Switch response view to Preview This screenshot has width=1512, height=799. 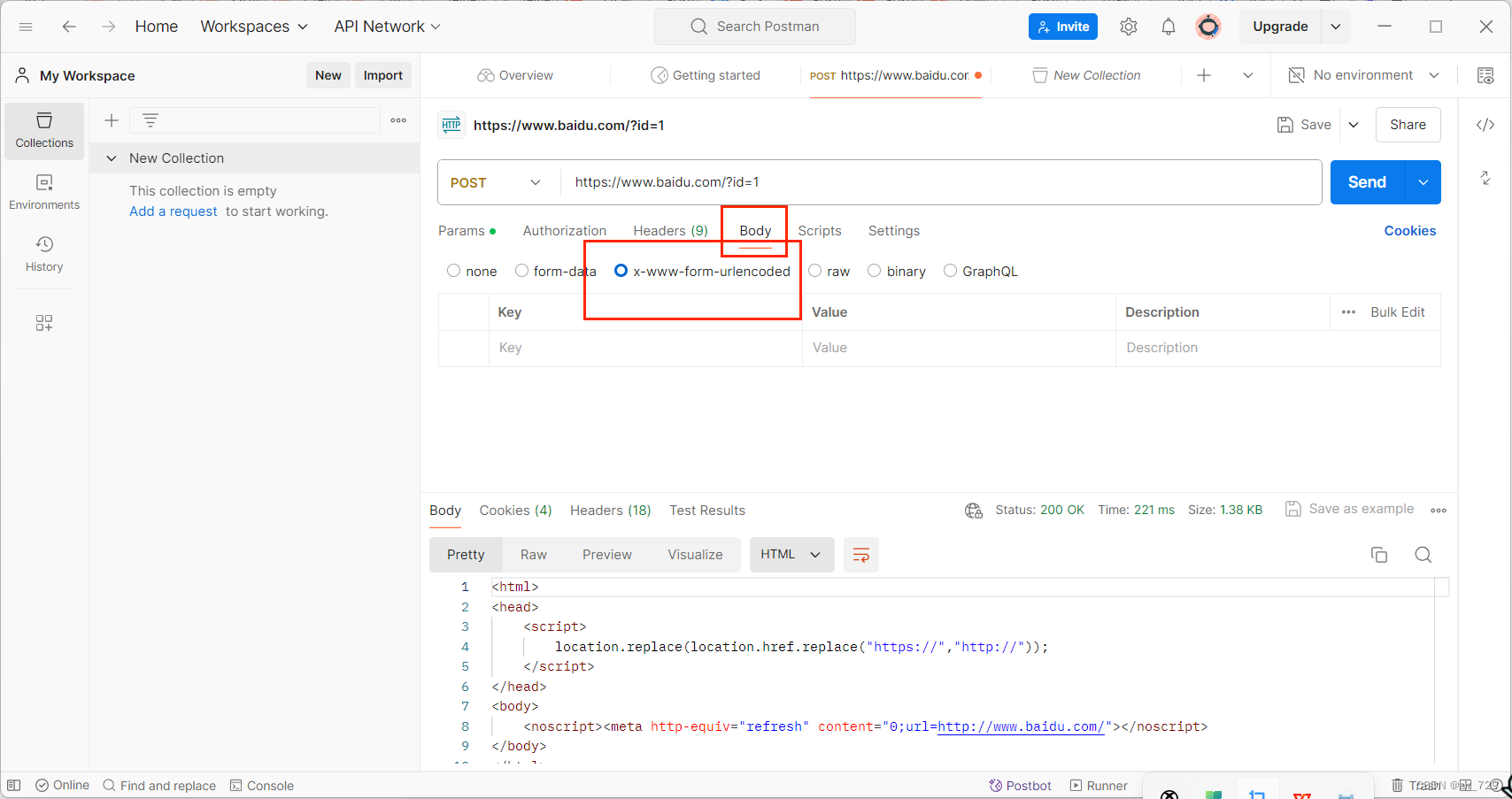(607, 555)
